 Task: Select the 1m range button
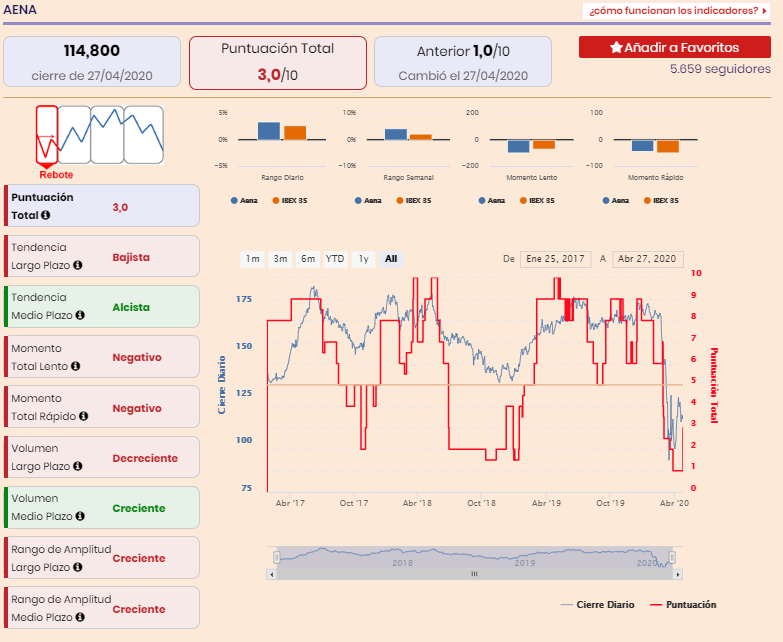[x=253, y=259]
